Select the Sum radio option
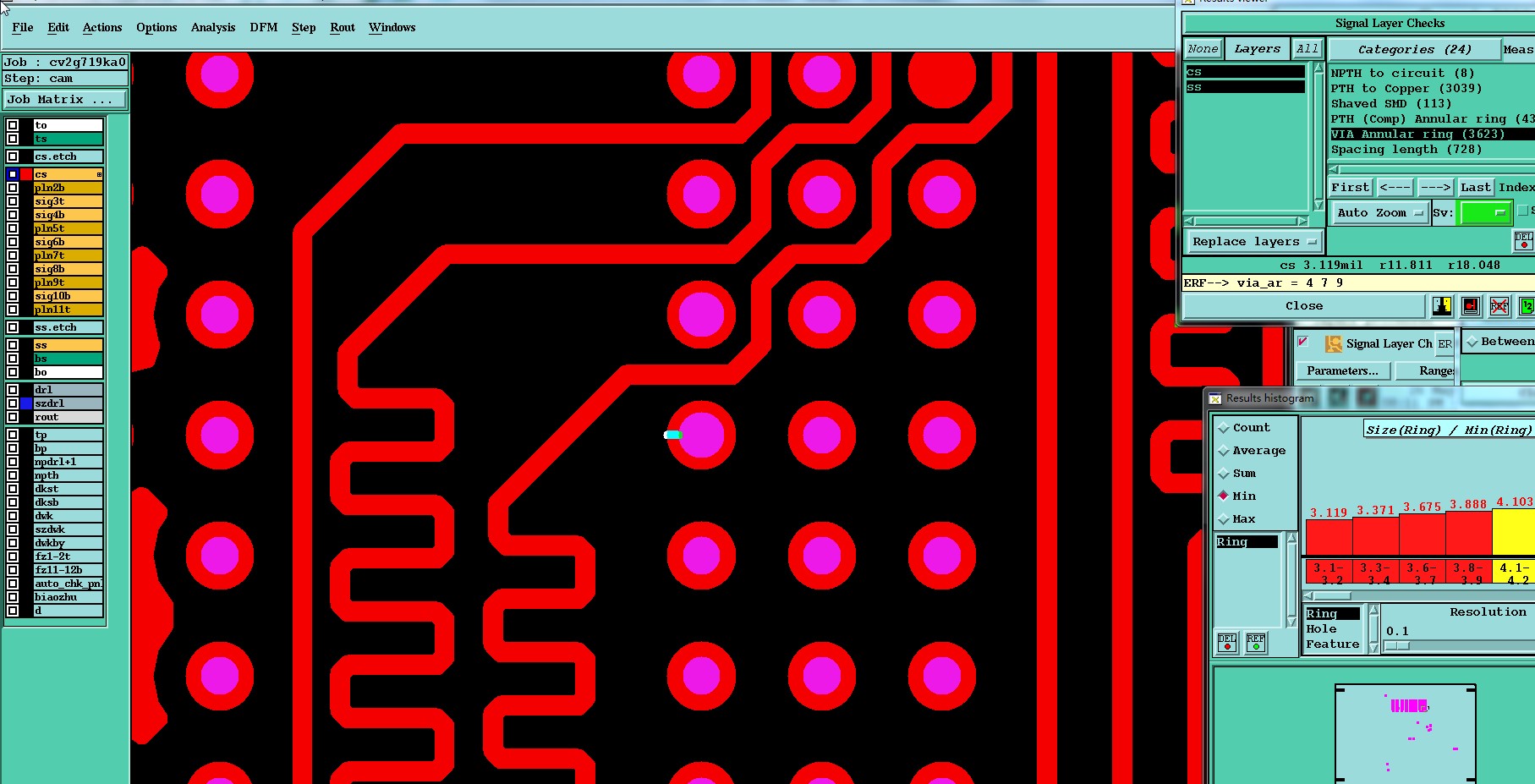Viewport: 1535px width, 784px height. [x=1224, y=474]
